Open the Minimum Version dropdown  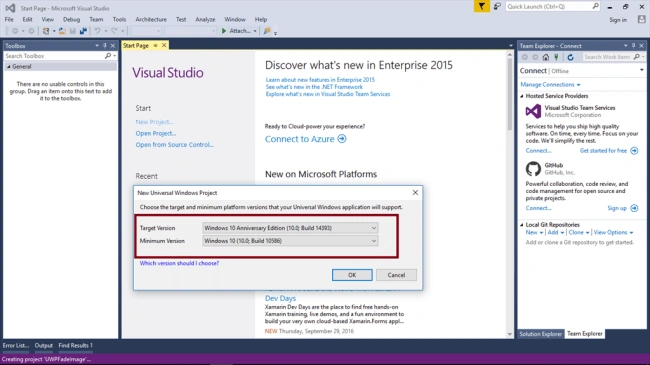point(290,241)
